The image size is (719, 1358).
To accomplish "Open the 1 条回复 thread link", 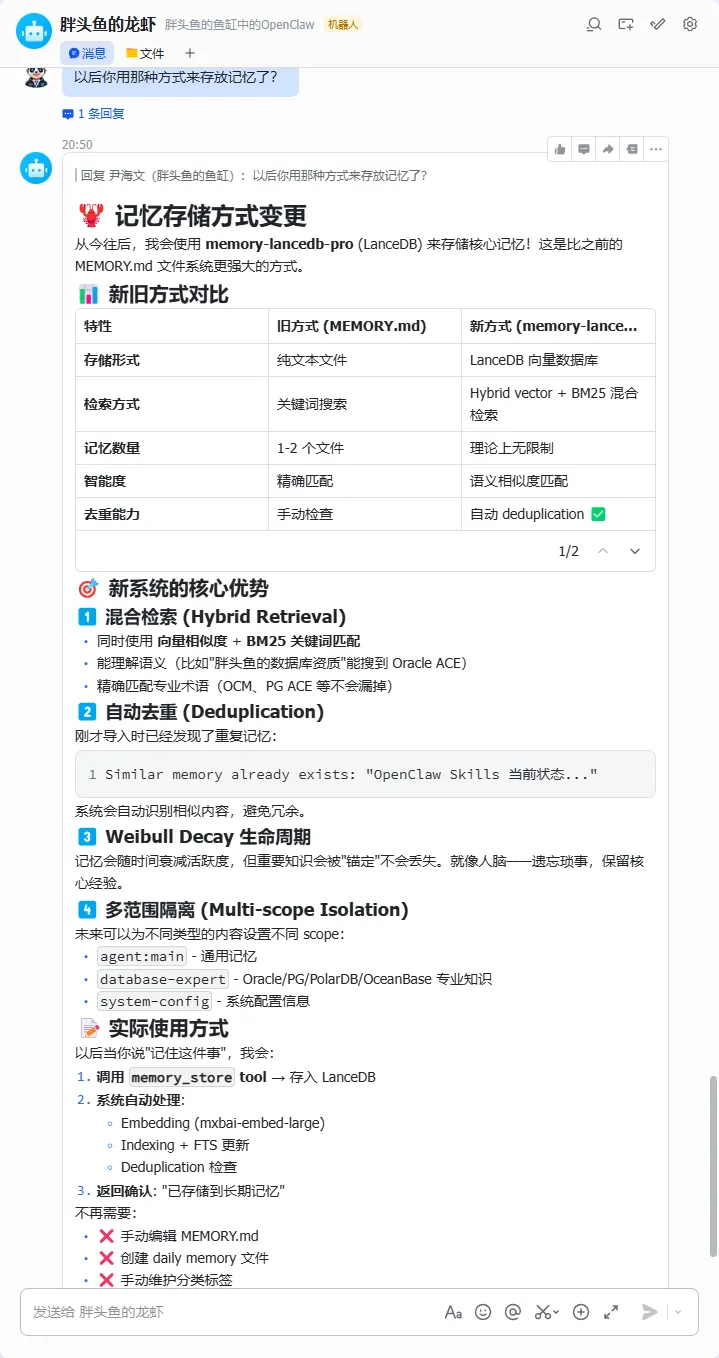I will click(94, 114).
